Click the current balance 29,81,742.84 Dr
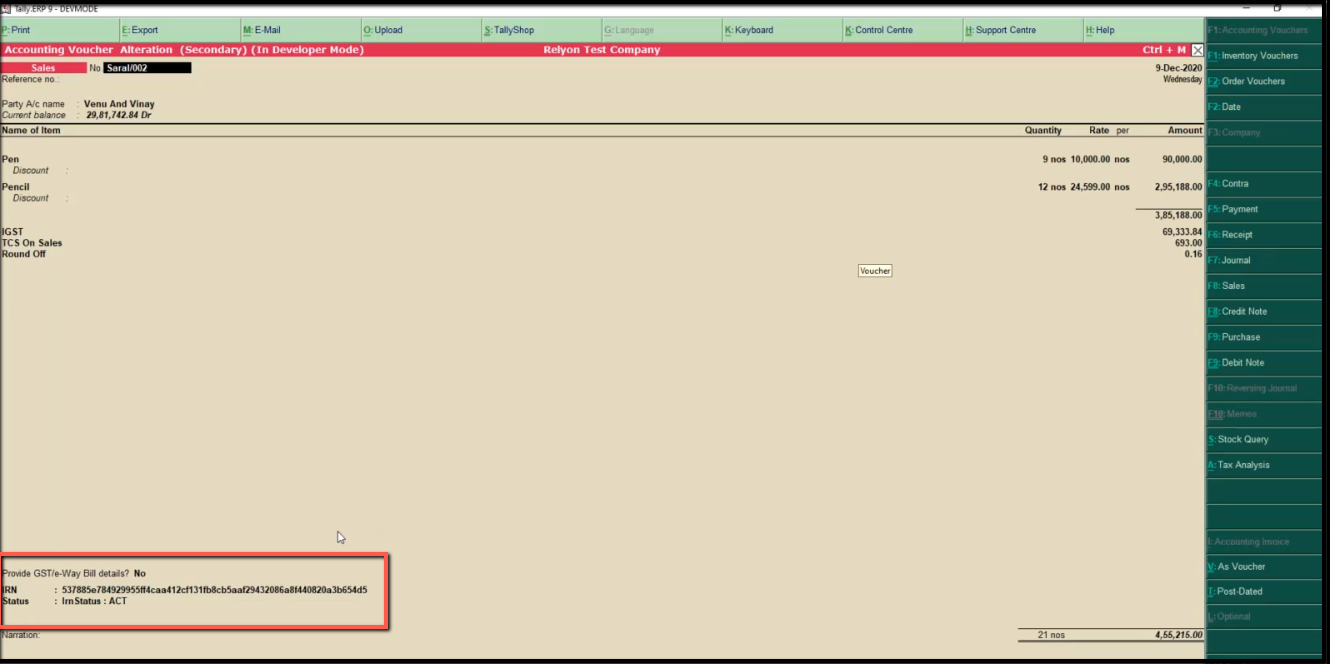 coord(118,115)
